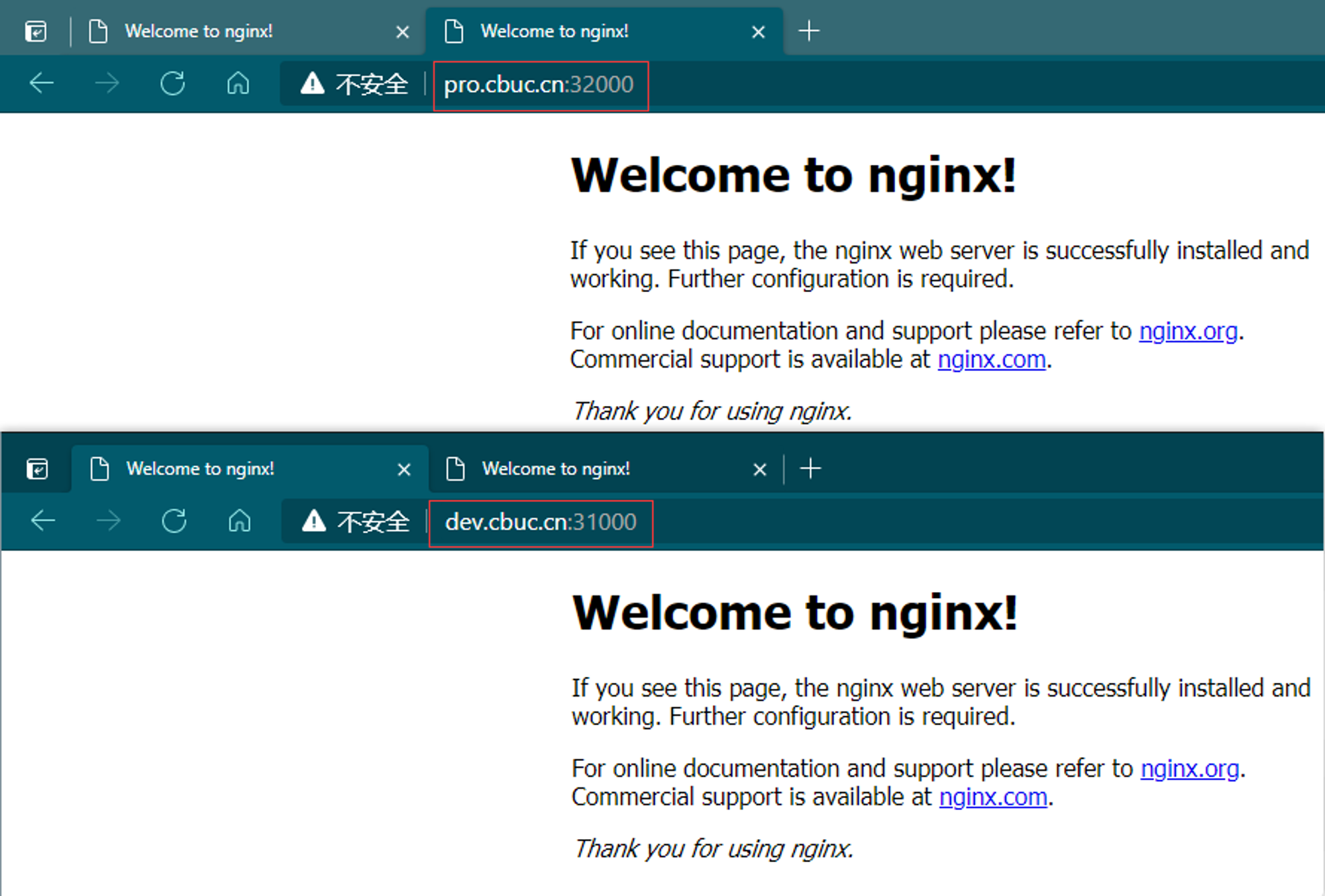Go to home in bottom browser window
This screenshot has height=896, width=1325.
240,521
